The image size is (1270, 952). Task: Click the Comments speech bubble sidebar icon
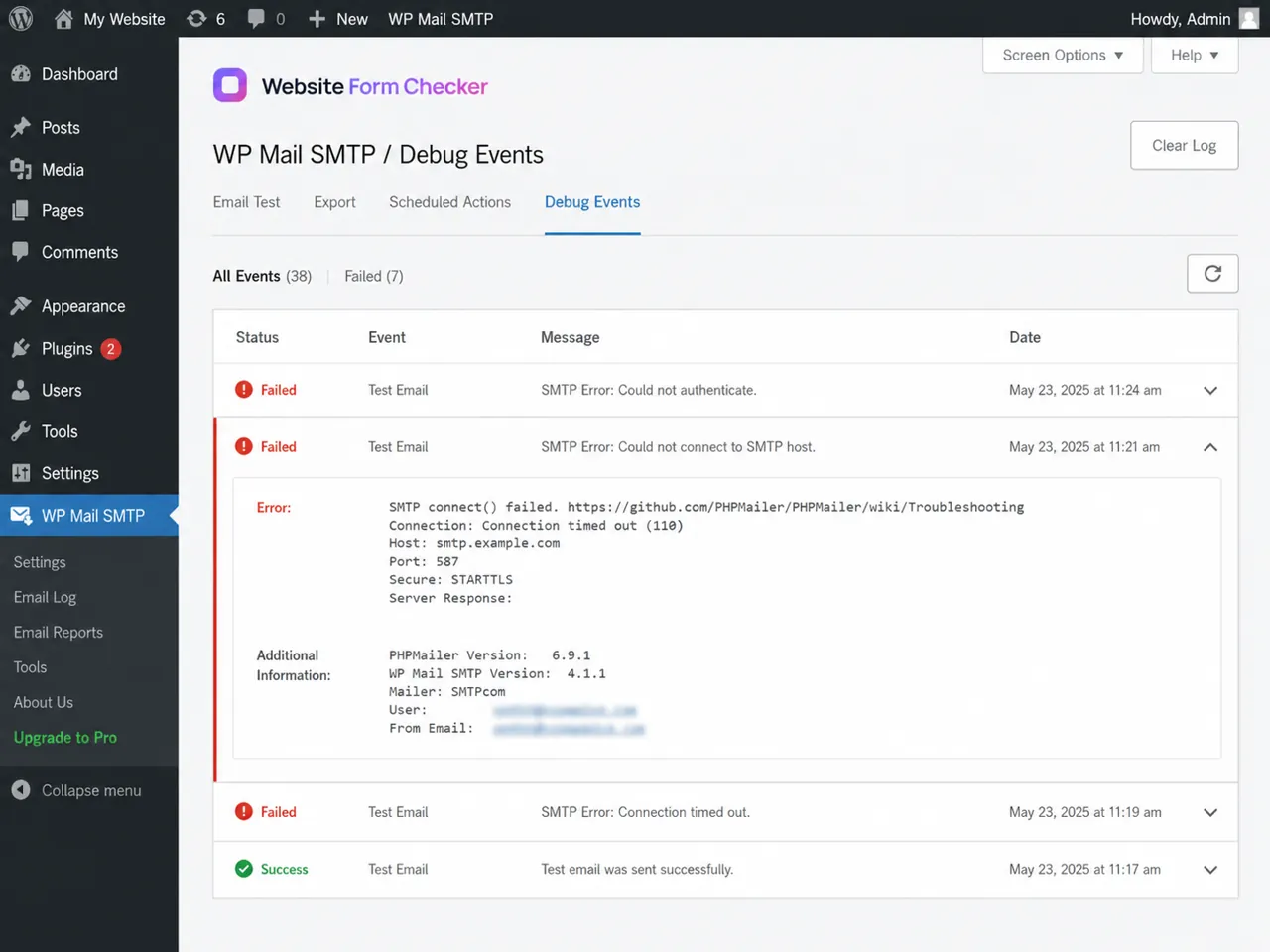(21, 252)
